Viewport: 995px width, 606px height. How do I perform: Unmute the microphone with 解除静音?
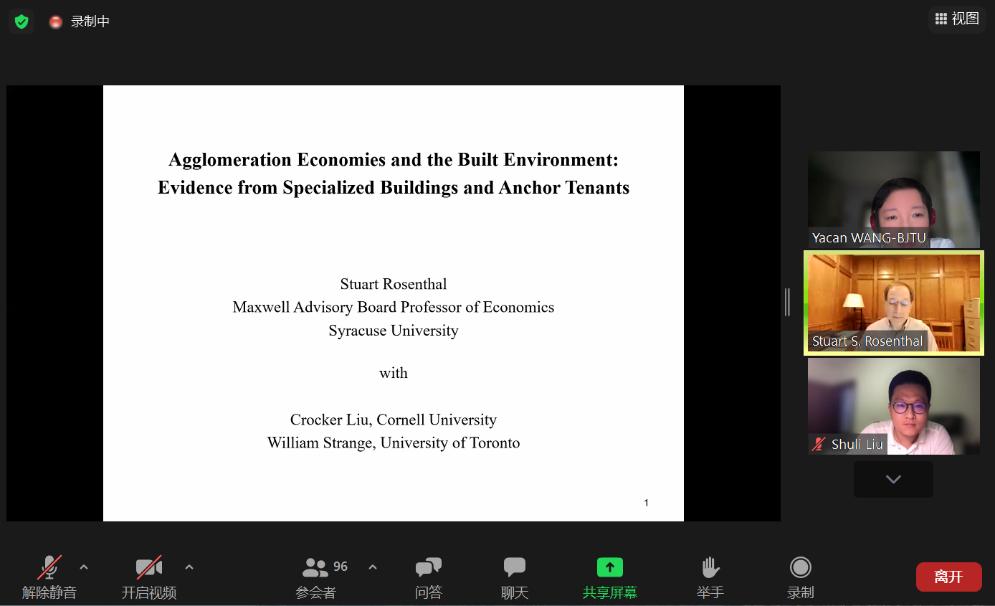pyautogui.click(x=49, y=577)
